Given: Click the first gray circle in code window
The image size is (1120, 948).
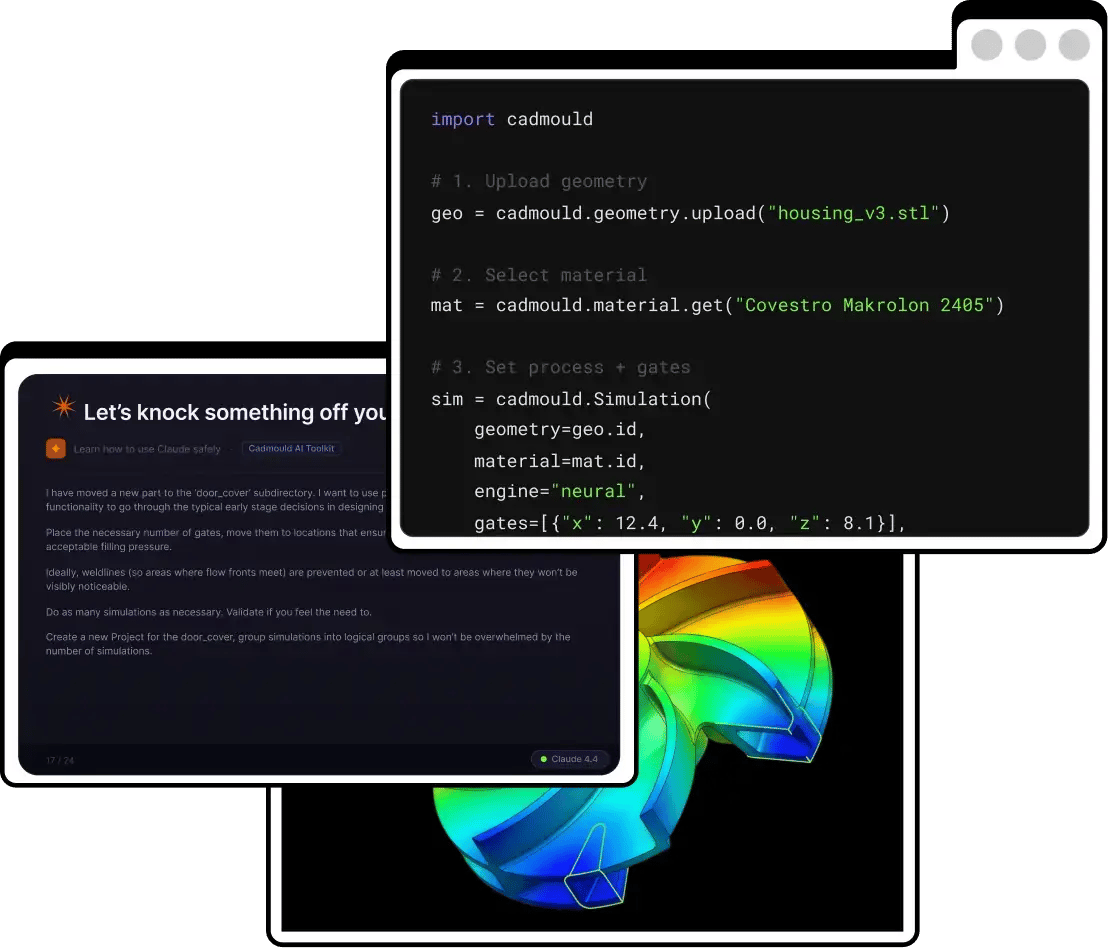Looking at the screenshot, I should pyautogui.click(x=986, y=45).
